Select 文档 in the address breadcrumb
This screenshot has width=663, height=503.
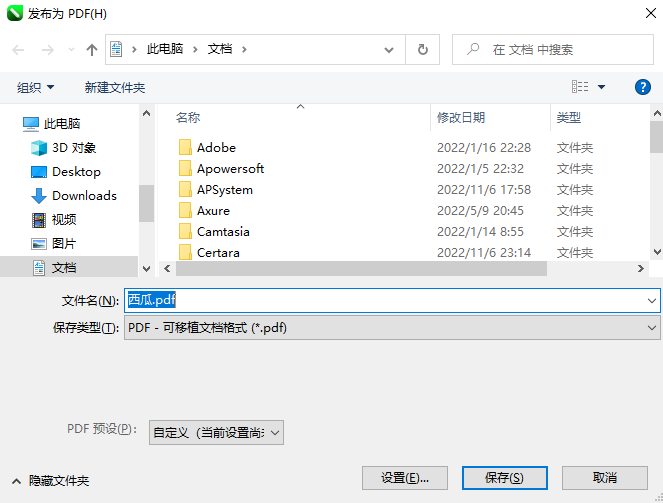click(219, 49)
